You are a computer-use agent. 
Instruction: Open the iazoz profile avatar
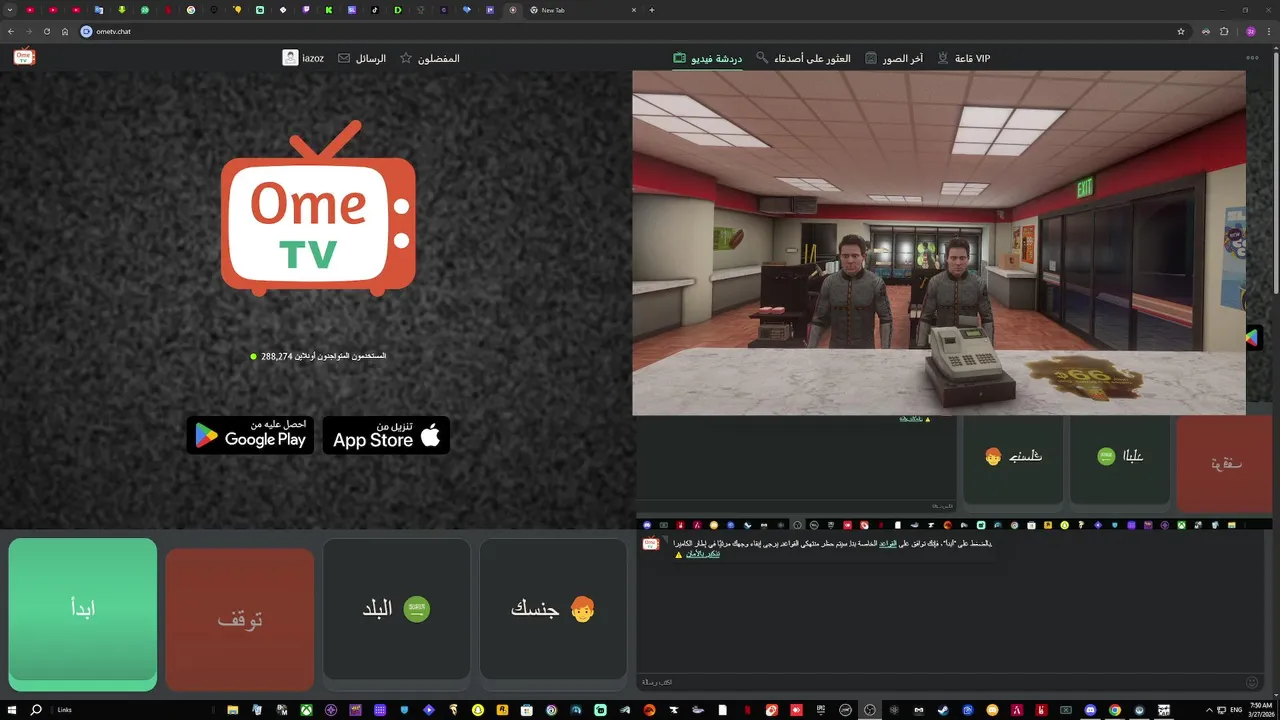coord(290,58)
